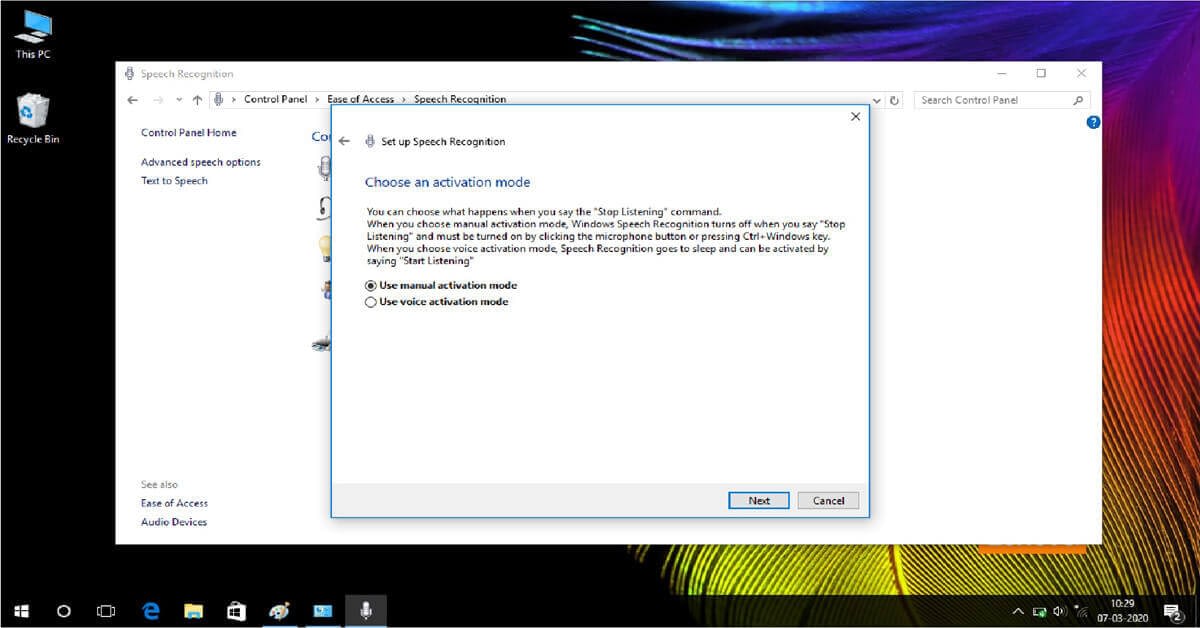Click the Next button in setup dialog
The height and width of the screenshot is (628, 1200).
(759, 500)
